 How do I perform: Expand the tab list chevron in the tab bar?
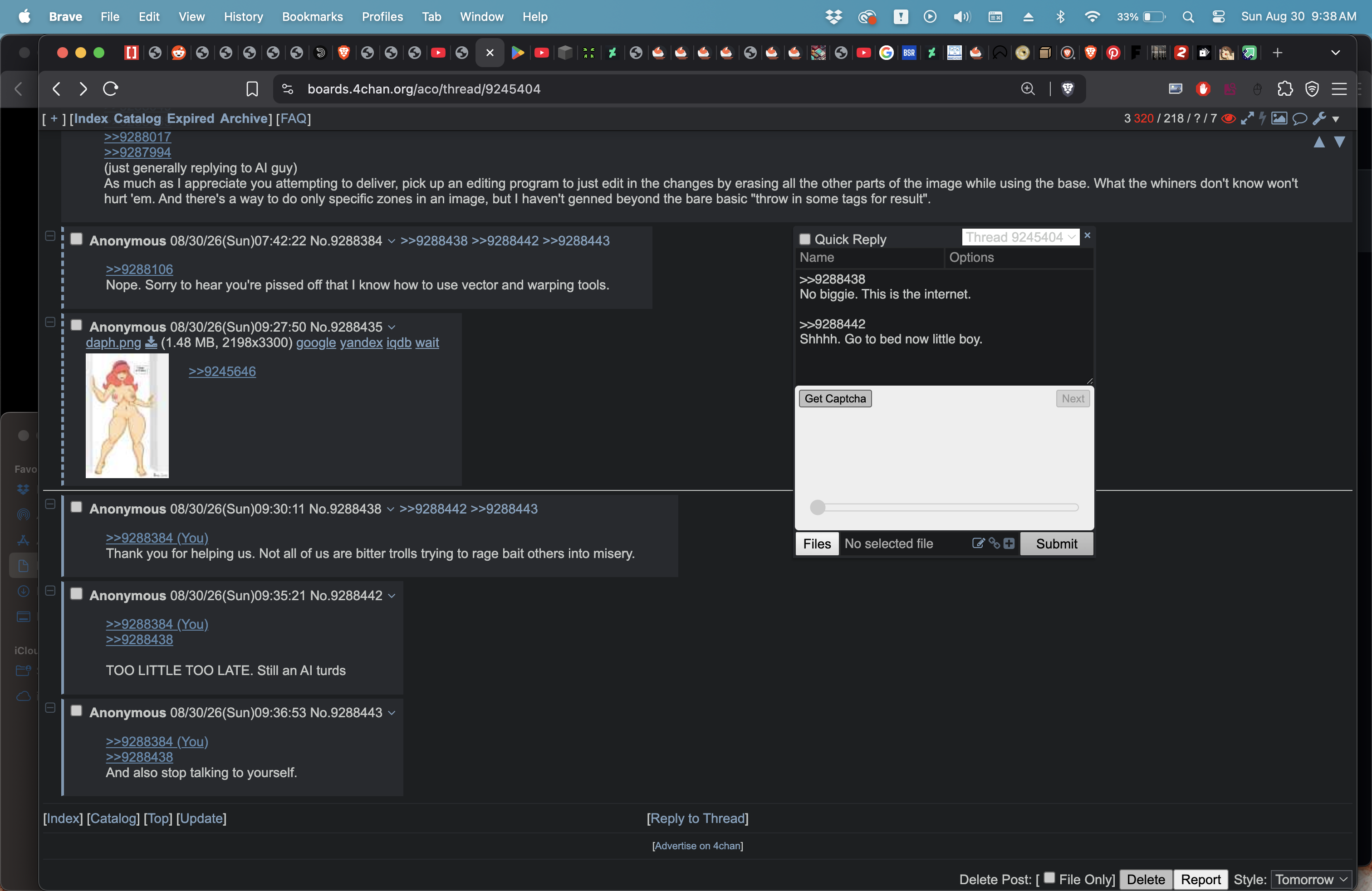[x=1336, y=53]
